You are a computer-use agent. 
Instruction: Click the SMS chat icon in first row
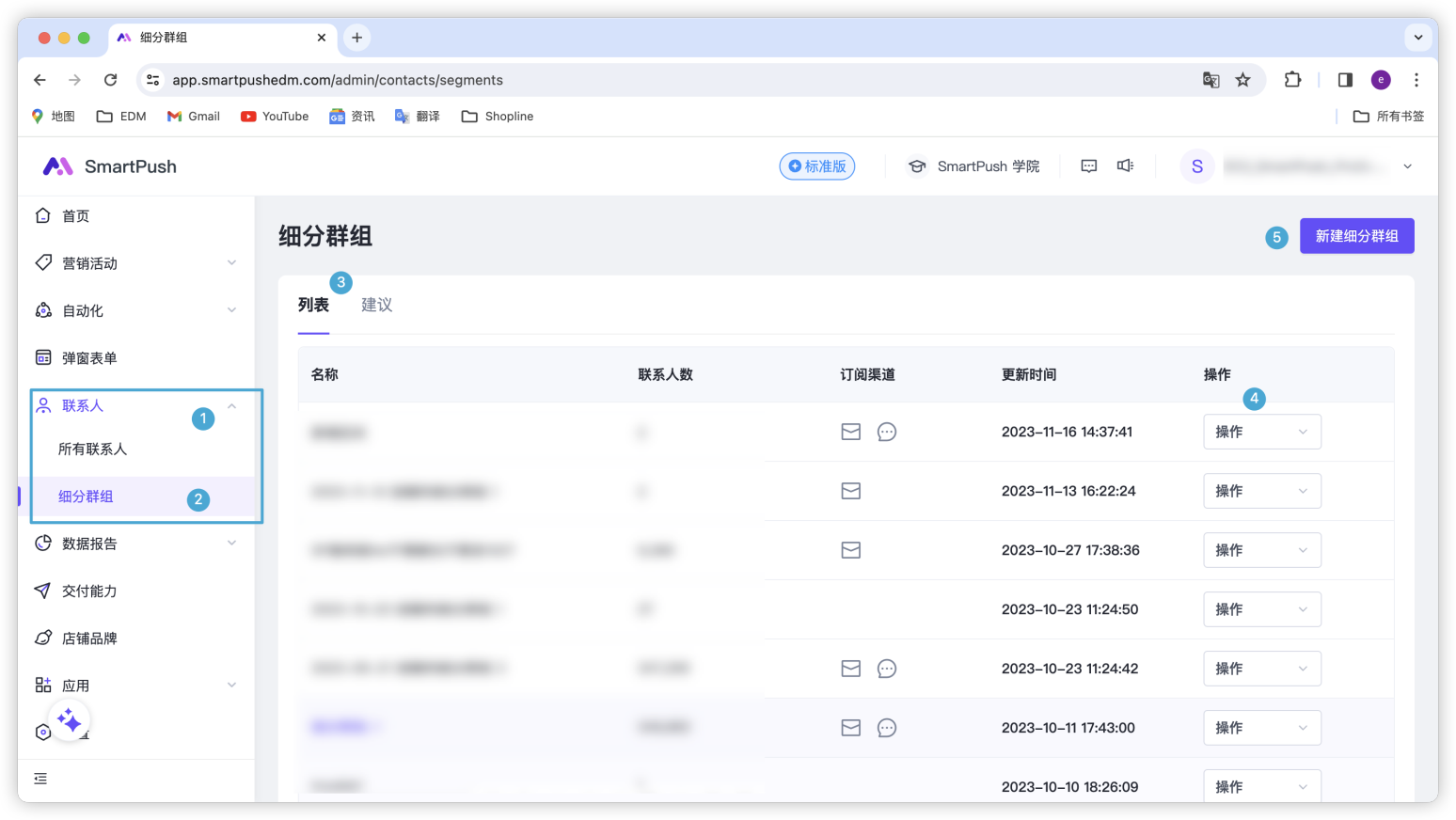coord(886,432)
